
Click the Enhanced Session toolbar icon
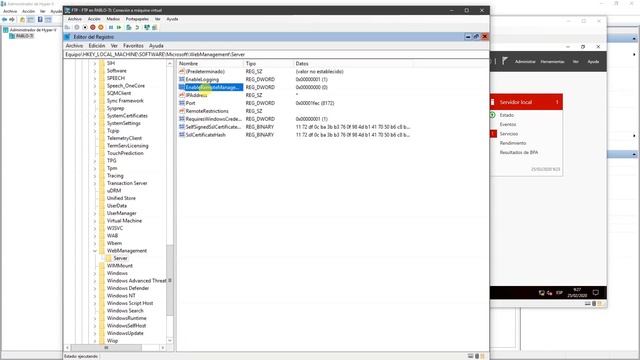tap(147, 27)
